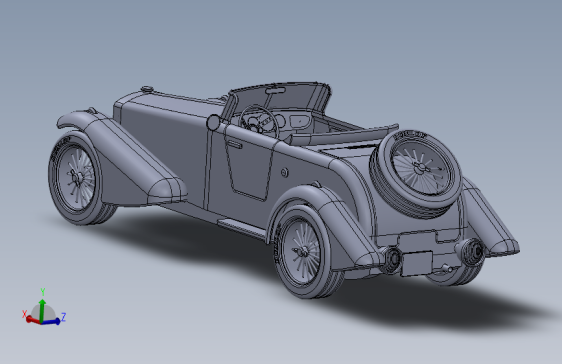This screenshot has height=364, width=562.
Task: Select the steering wheel in the cockpit
Action: [x=259, y=123]
